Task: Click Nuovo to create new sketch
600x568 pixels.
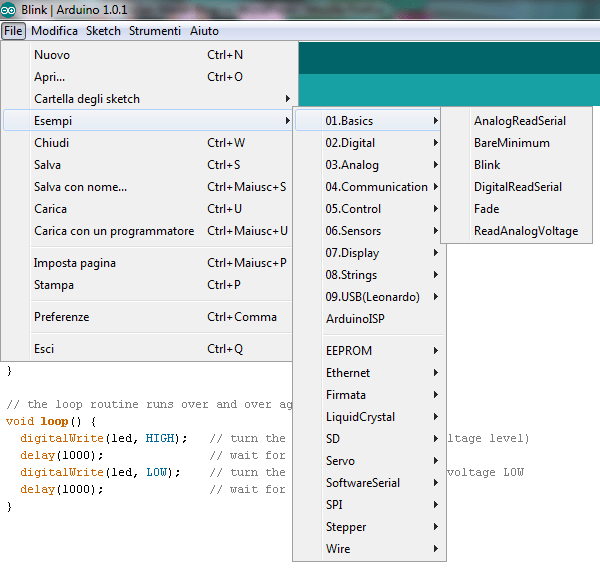Action: (52, 55)
